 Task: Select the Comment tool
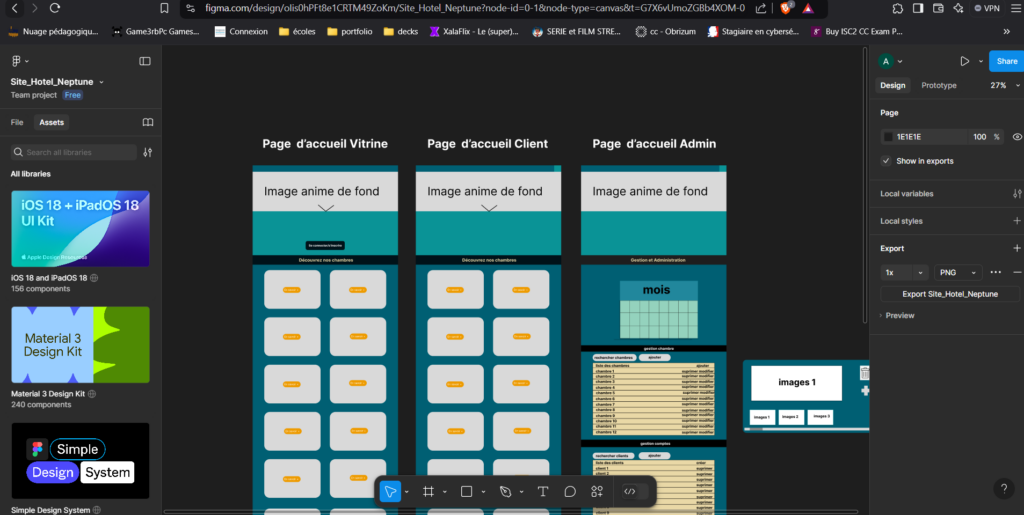(569, 492)
